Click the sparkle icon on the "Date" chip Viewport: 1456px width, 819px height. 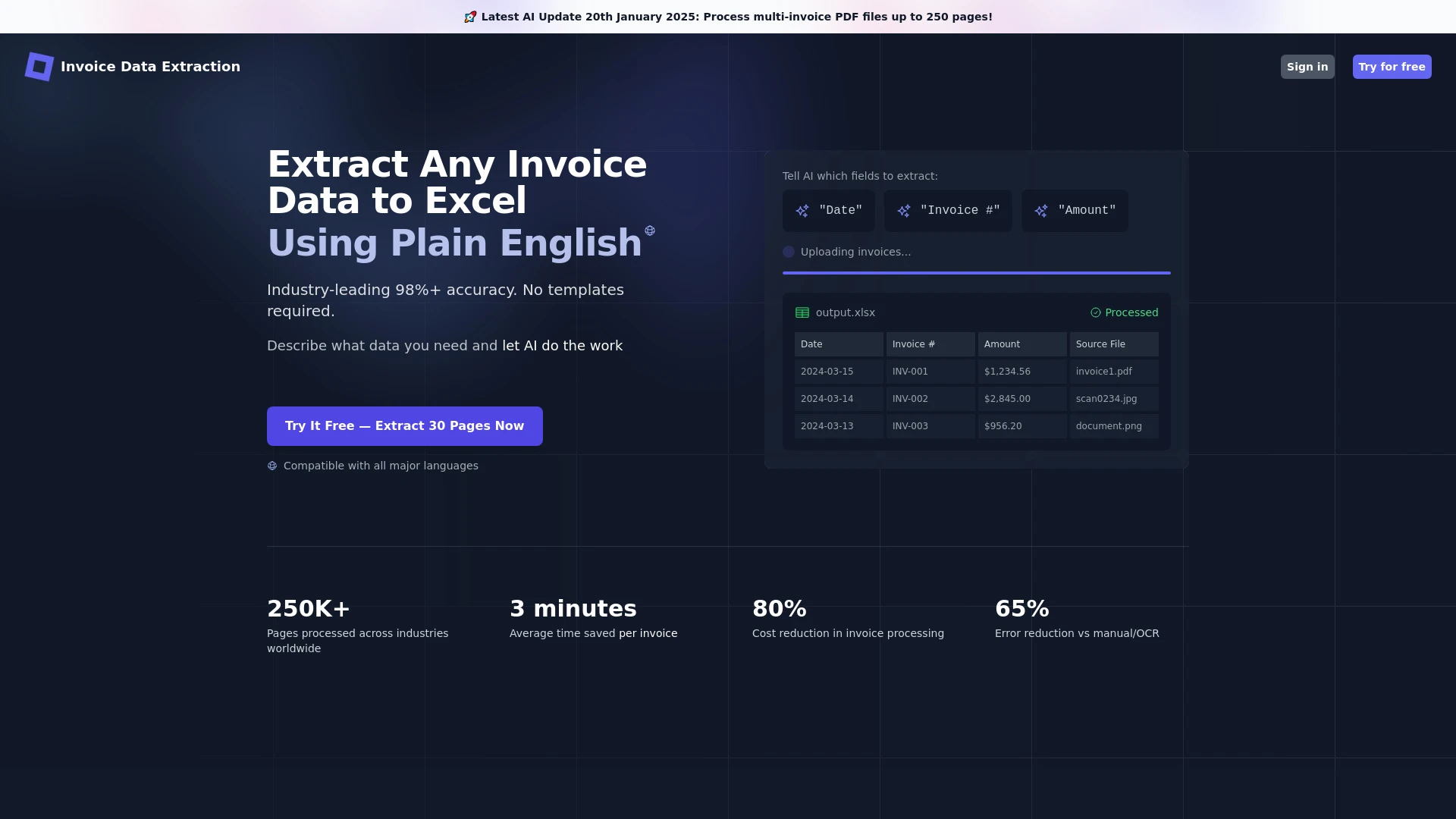point(802,211)
